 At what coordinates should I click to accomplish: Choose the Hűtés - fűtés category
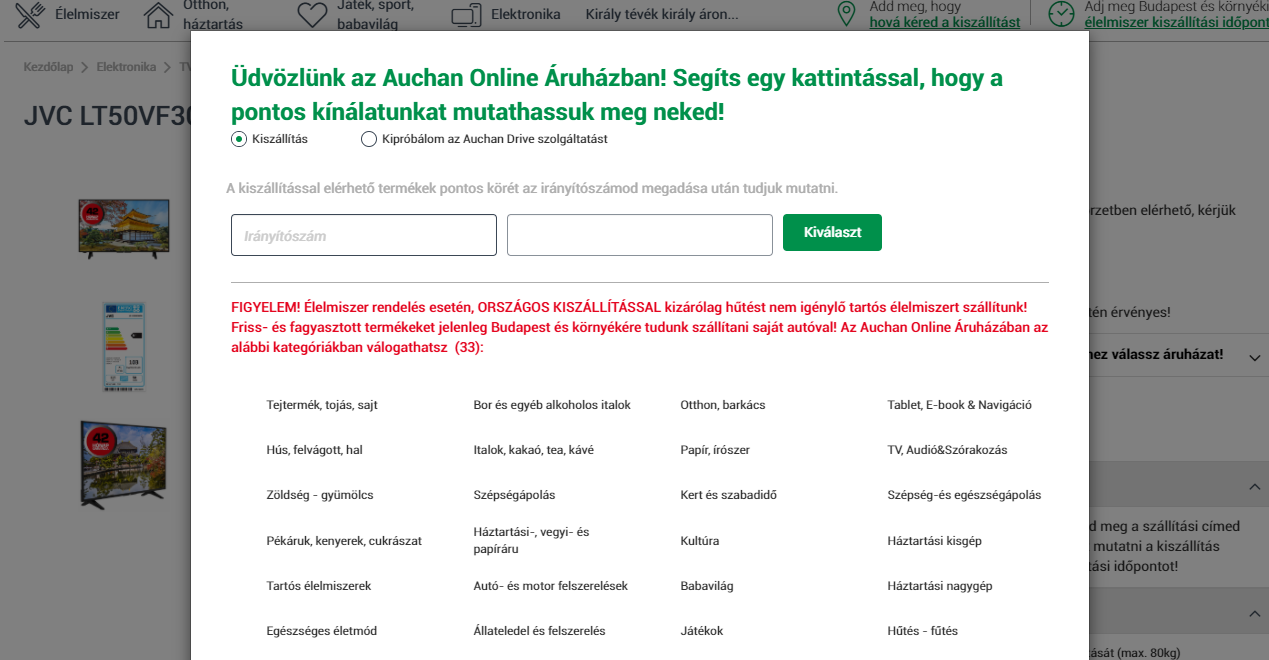click(x=922, y=631)
